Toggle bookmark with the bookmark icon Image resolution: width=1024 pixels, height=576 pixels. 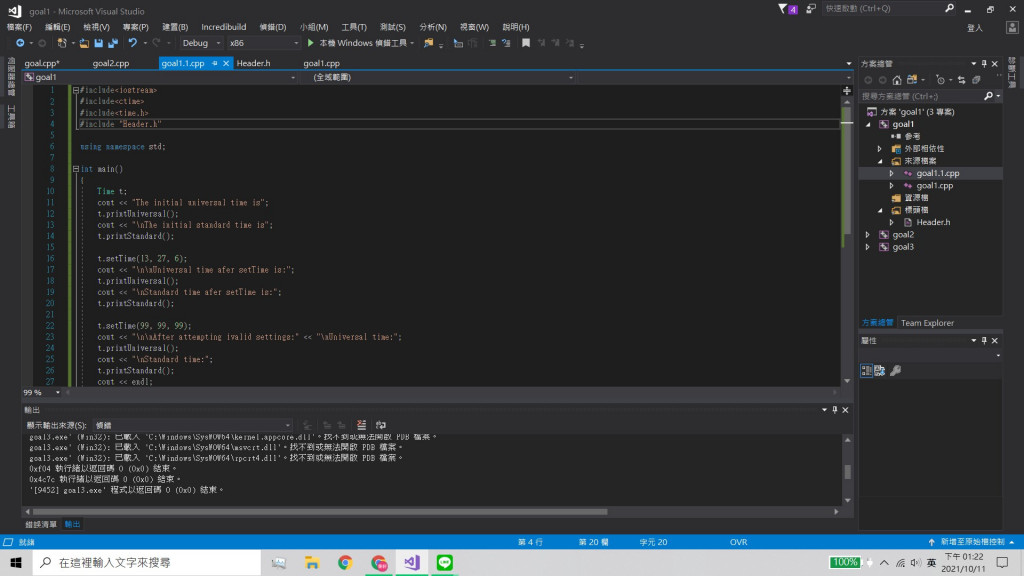(526, 43)
